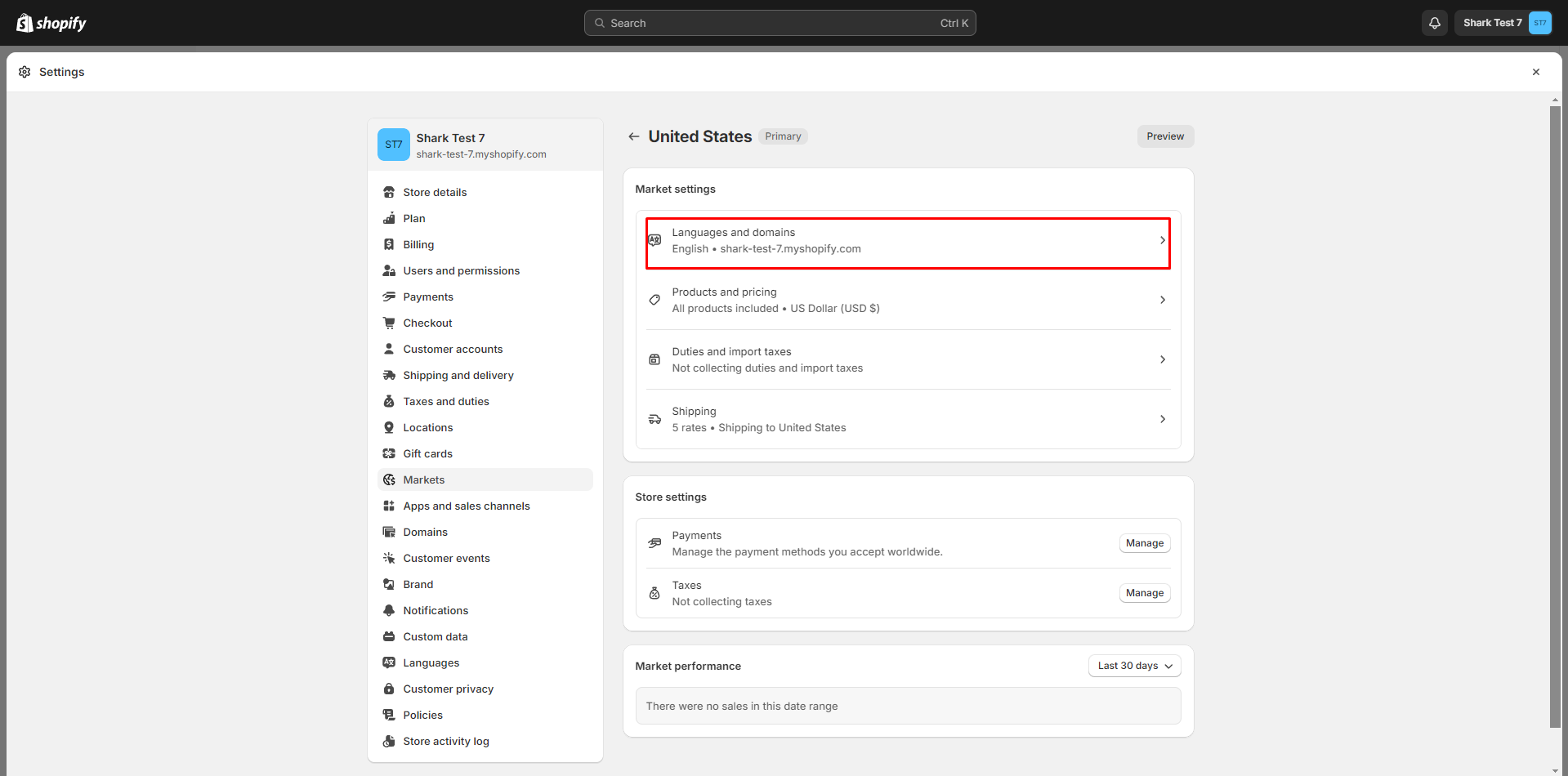Screen dimensions: 1568x776
Task: Click the notifications bell icon
Action: click(x=1434, y=23)
